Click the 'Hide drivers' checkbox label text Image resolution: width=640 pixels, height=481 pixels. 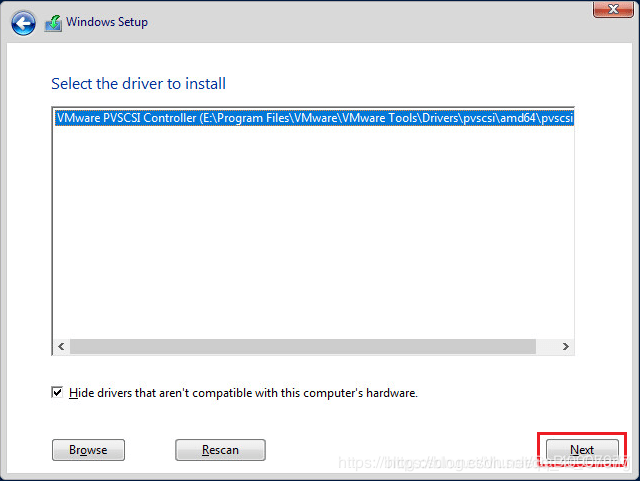pos(243,393)
